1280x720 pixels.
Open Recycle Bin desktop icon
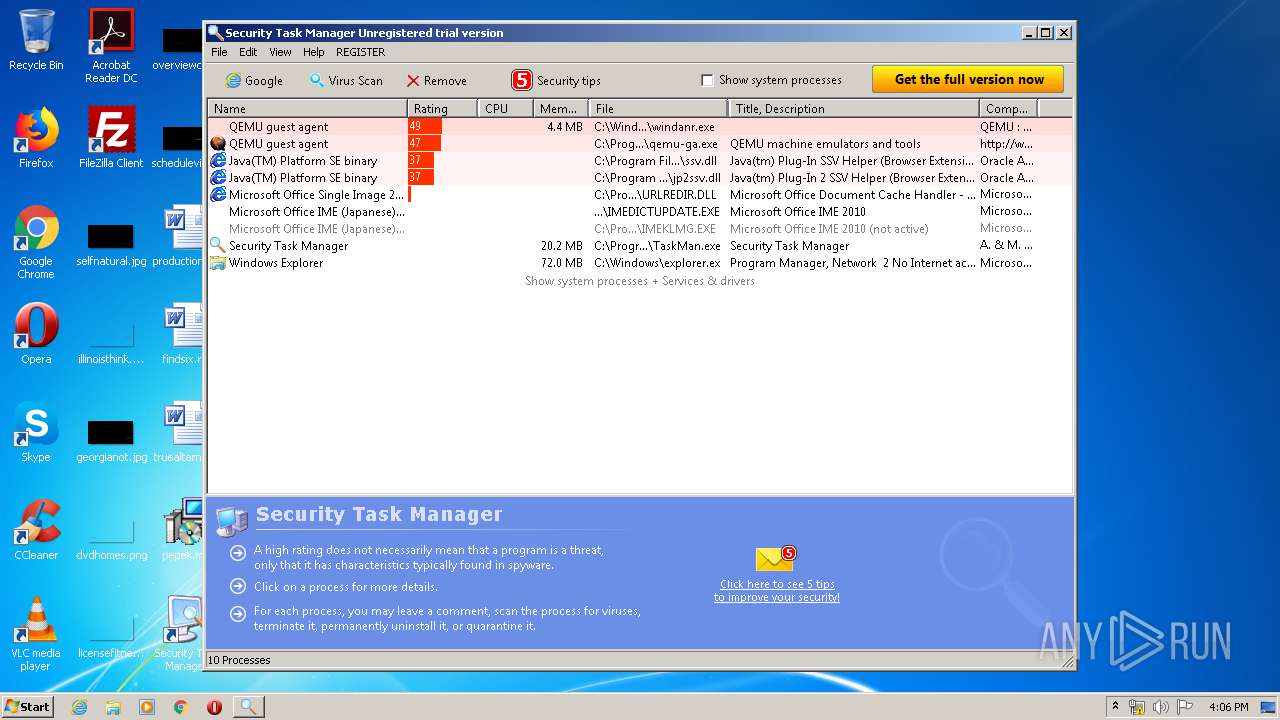(x=36, y=40)
